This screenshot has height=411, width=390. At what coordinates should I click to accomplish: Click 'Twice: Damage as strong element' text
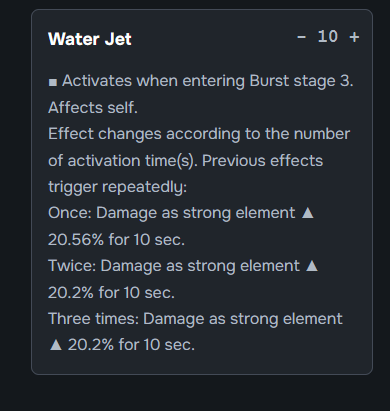point(174,266)
